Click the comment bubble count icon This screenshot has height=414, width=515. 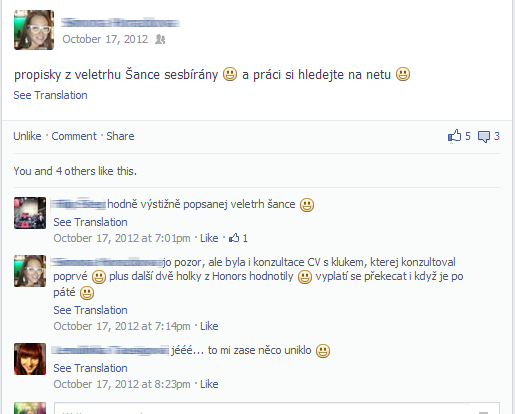tap(484, 136)
